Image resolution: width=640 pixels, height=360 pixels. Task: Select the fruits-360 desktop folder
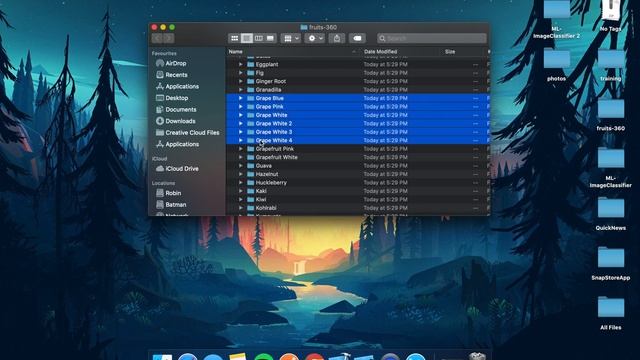tap(611, 115)
